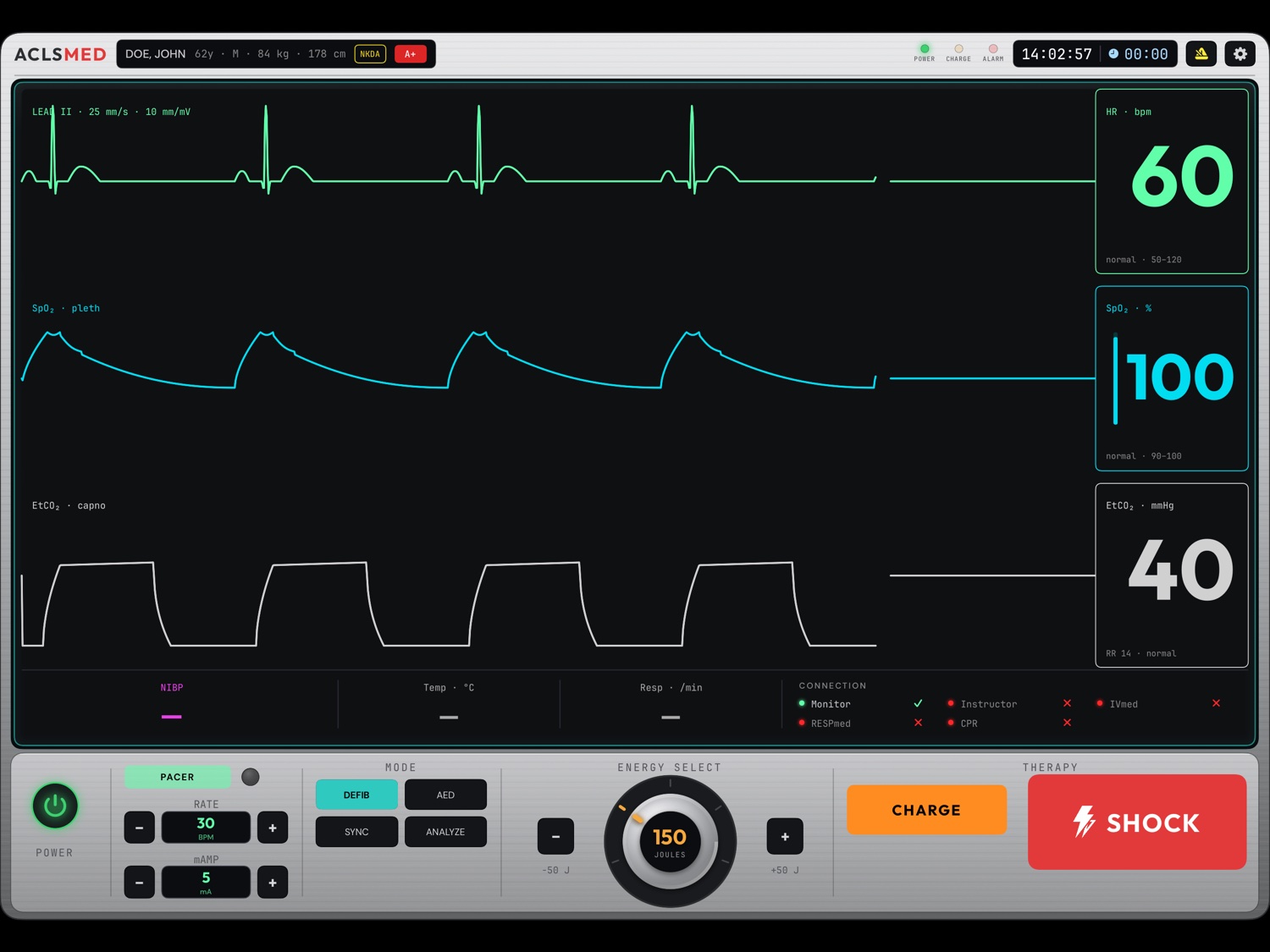Select ANALYZE mode

point(445,832)
